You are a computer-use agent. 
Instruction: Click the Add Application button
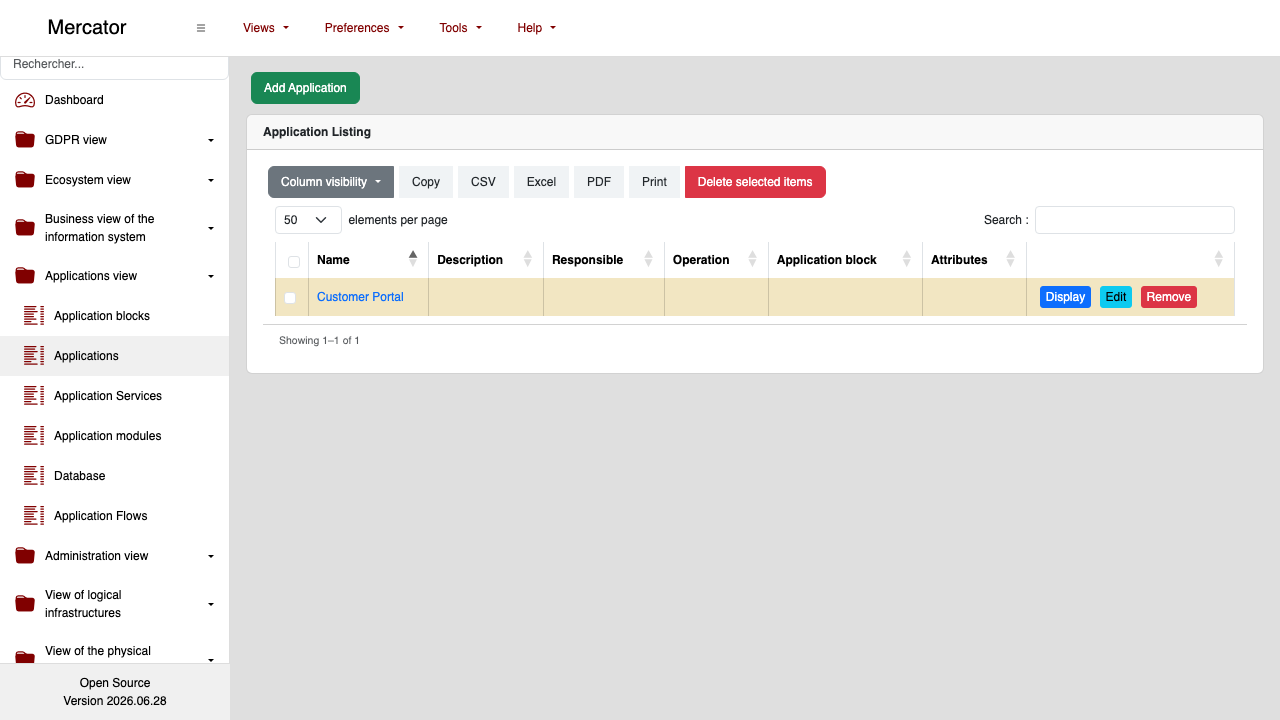pos(305,88)
